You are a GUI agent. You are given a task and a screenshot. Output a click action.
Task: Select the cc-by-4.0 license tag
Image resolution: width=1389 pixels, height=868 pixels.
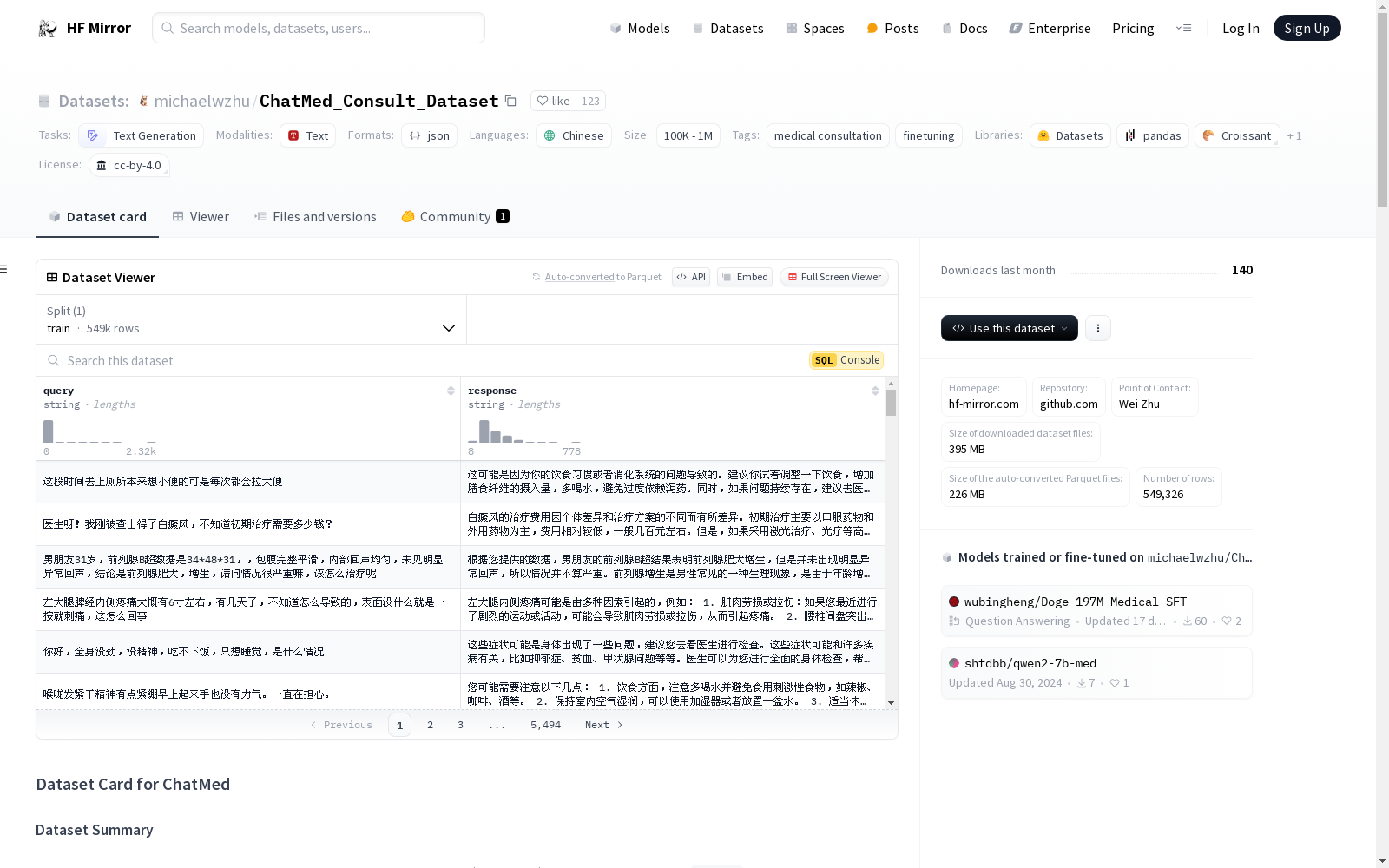click(x=129, y=165)
